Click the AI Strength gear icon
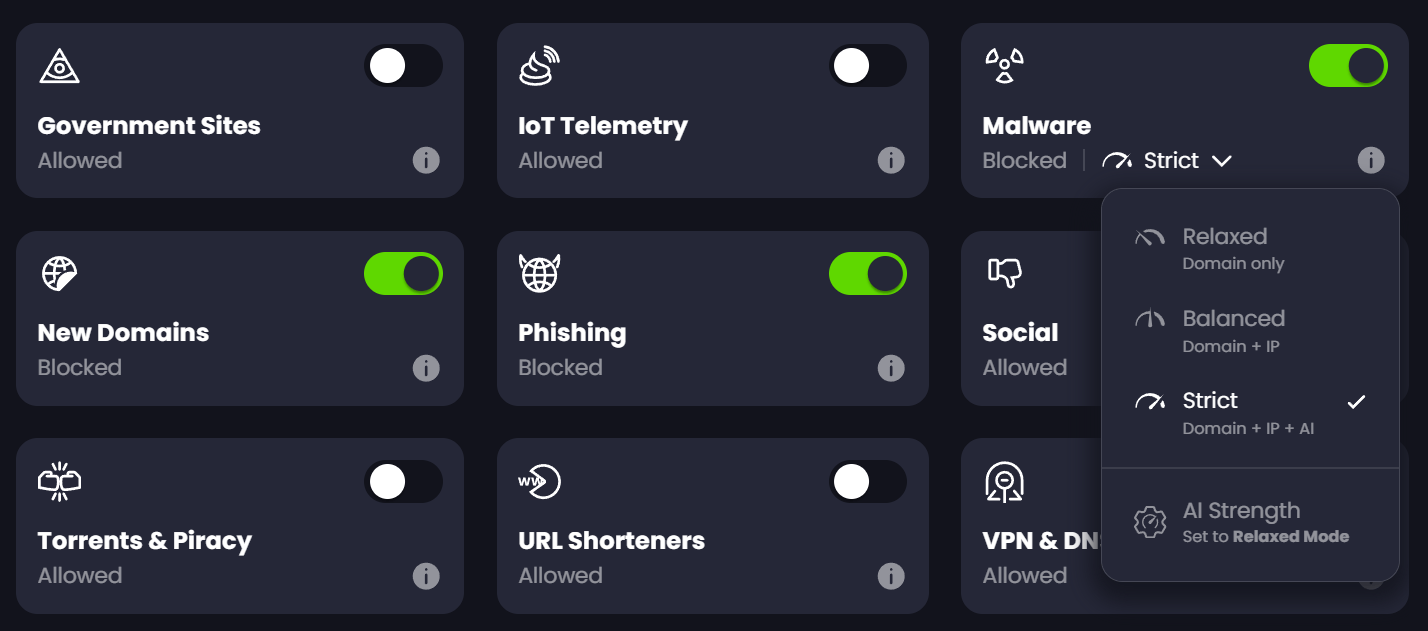1428x631 pixels. [1150, 521]
